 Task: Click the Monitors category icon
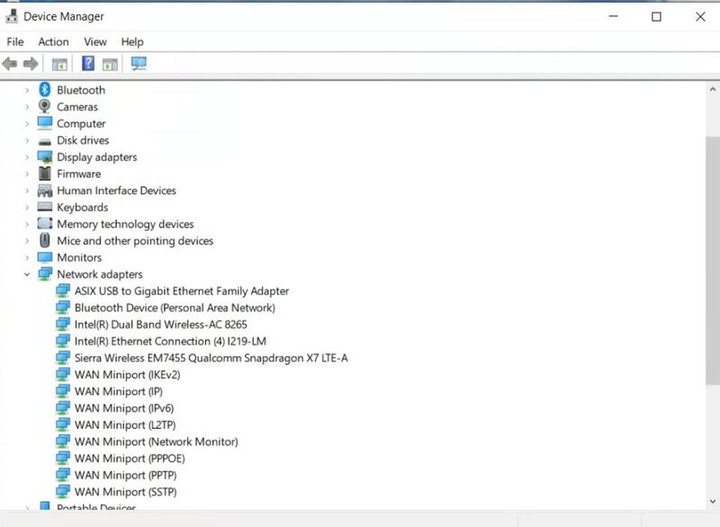(x=45, y=257)
